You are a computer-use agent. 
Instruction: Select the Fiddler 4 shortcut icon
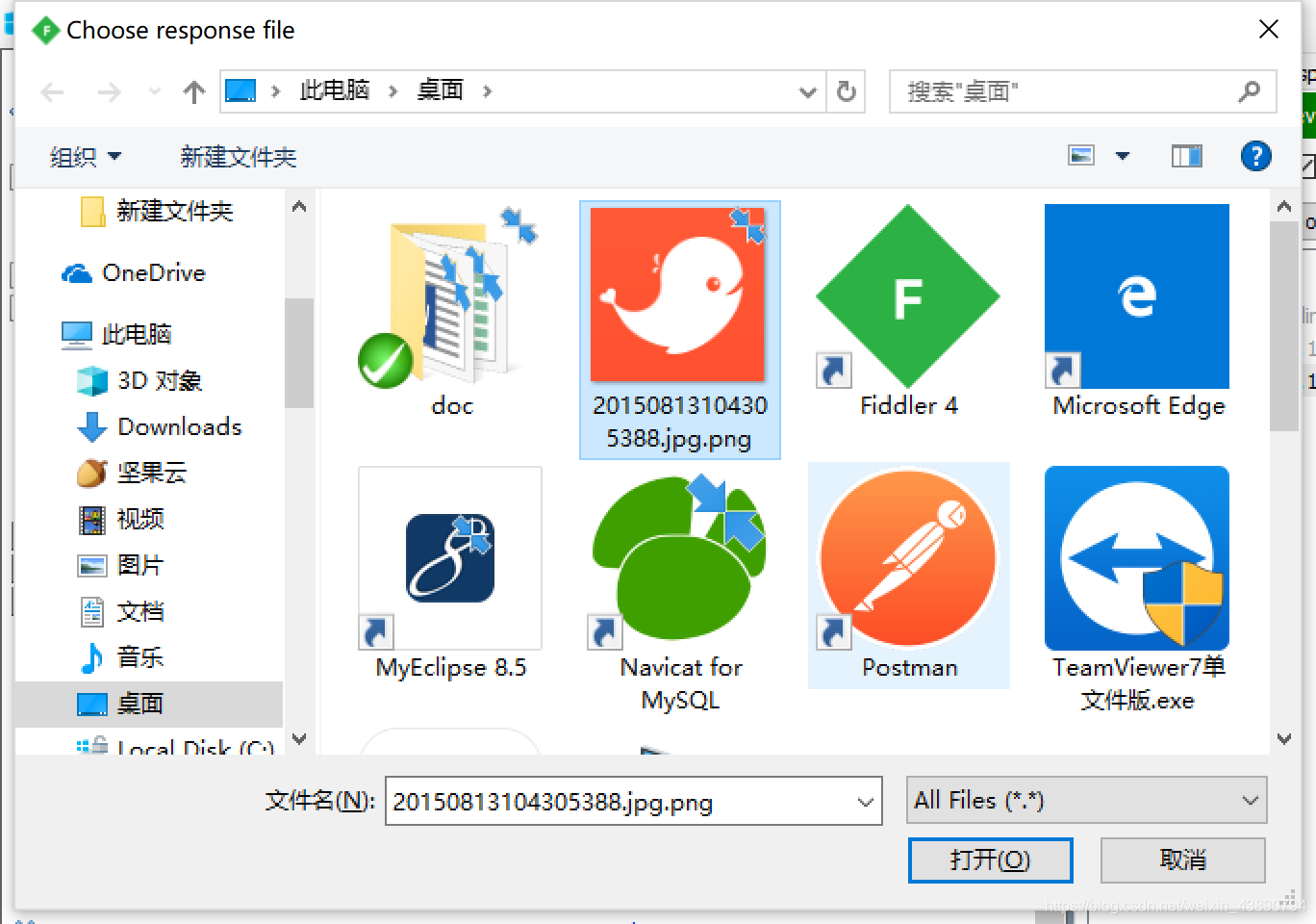[x=908, y=296]
